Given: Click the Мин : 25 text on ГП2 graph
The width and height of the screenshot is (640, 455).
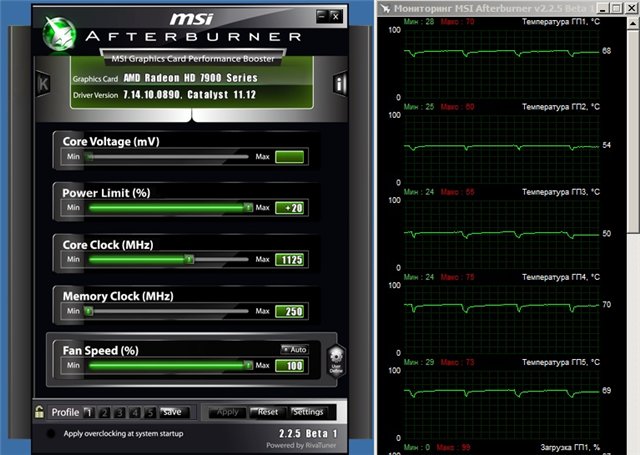Looking at the screenshot, I should pos(419,107).
